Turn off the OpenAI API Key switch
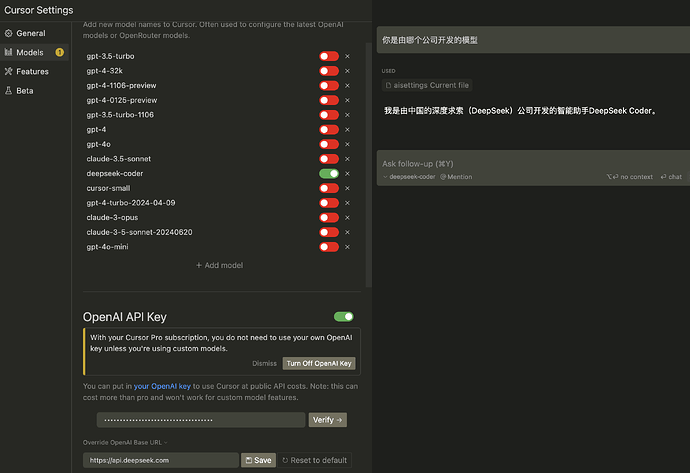This screenshot has height=473, width=690. pyautogui.click(x=343, y=316)
